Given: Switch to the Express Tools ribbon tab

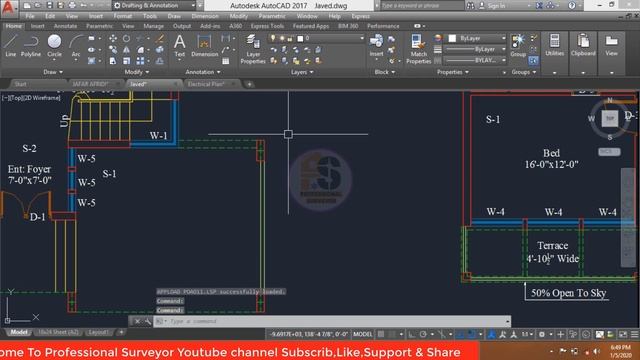Looking at the screenshot, I should click(267, 26).
